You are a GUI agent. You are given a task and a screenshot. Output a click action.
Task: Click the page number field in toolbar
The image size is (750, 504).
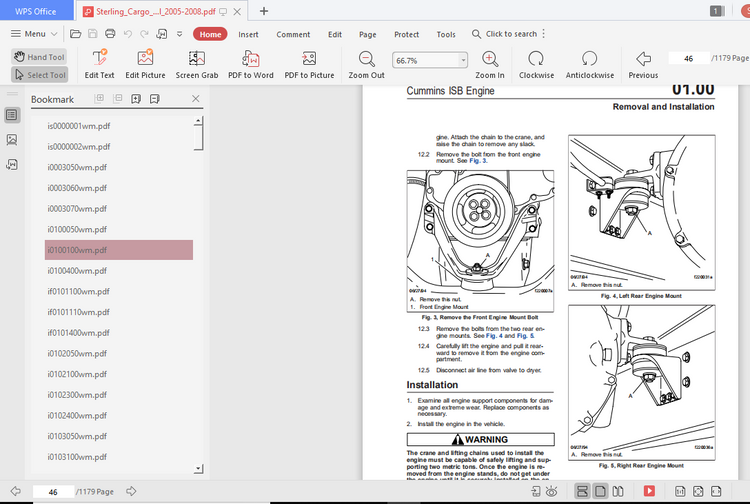[688, 58]
